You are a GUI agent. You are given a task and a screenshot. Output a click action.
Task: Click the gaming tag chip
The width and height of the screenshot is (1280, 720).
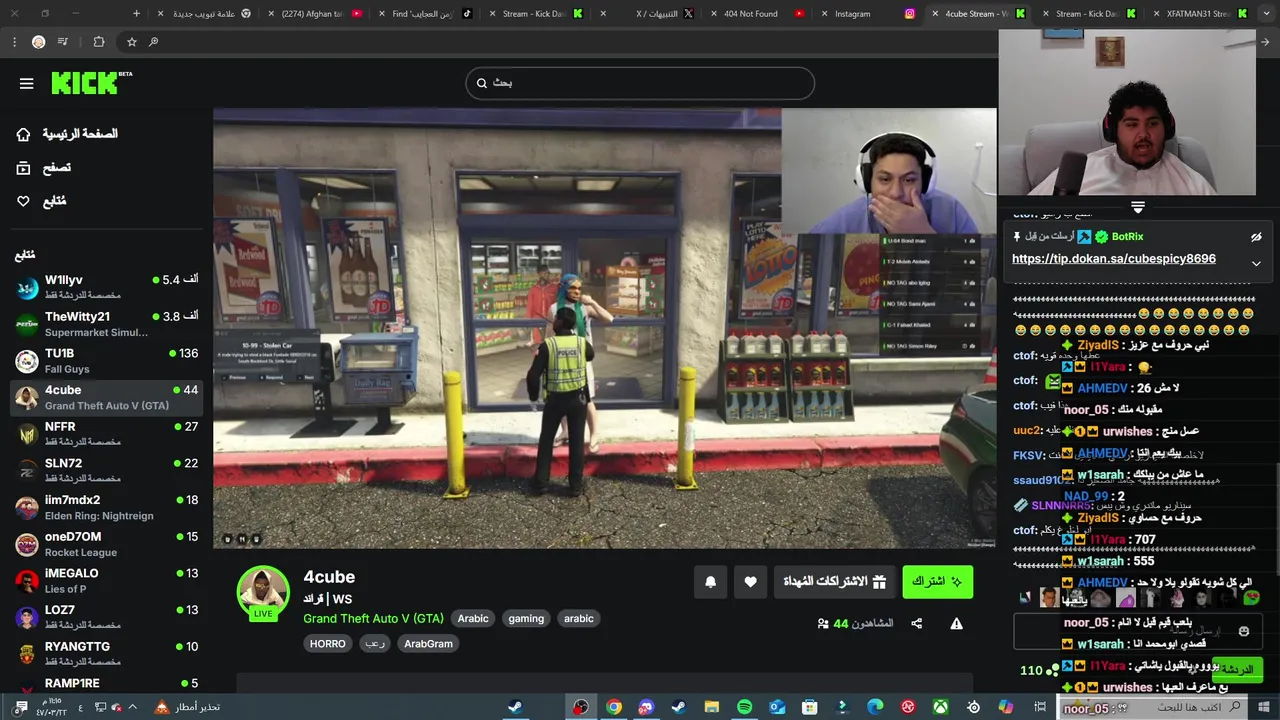point(526,618)
